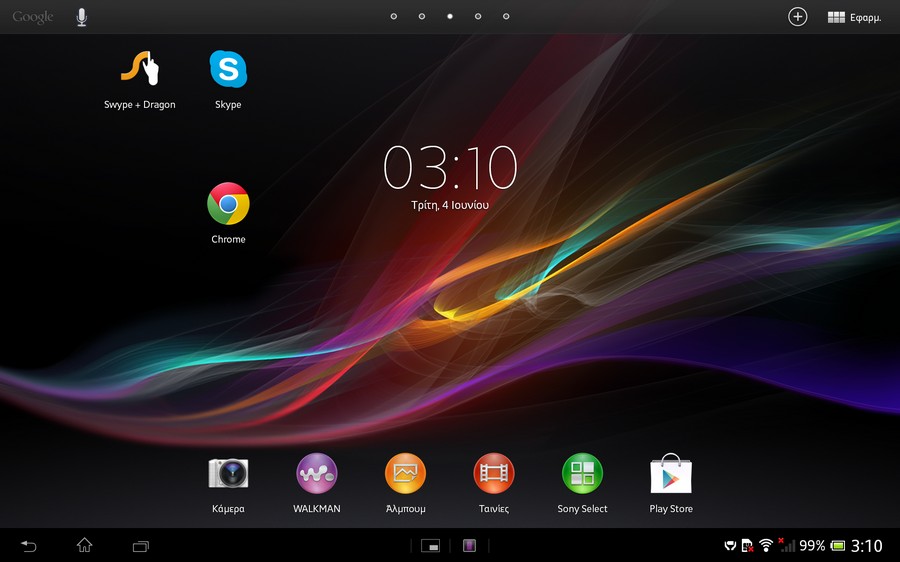Viewport: 900px width, 562px height.
Task: Launch Sony Select
Action: coord(582,483)
